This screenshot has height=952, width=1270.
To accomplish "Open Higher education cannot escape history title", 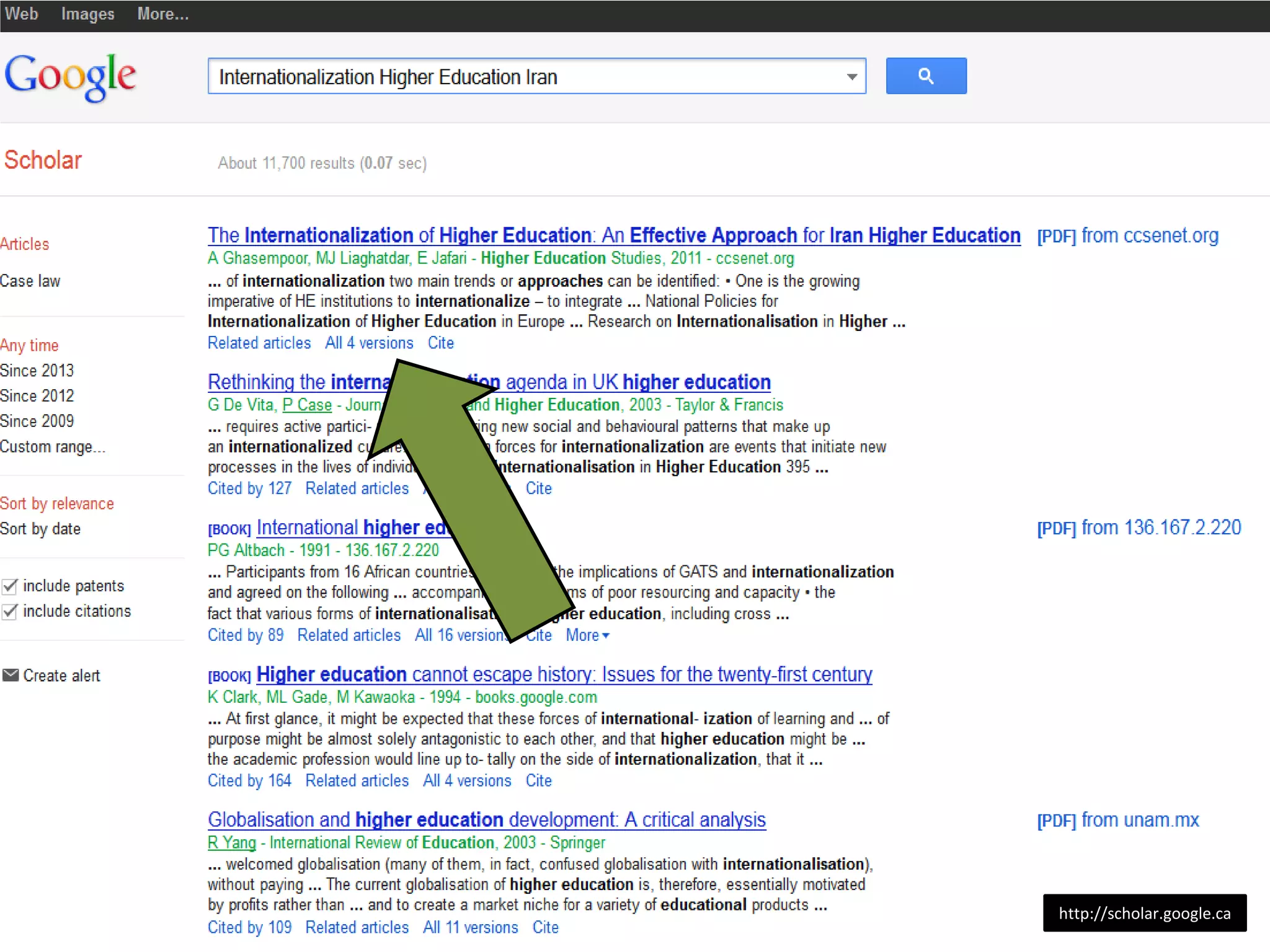I will (x=564, y=674).
